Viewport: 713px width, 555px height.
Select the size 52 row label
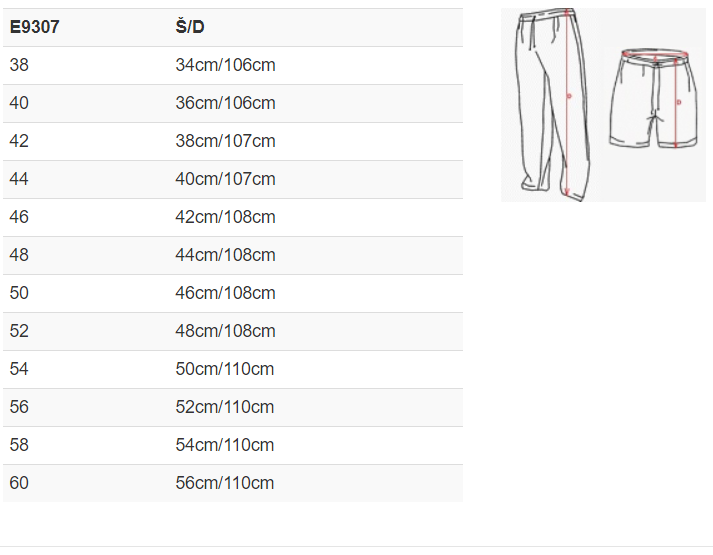coord(19,331)
